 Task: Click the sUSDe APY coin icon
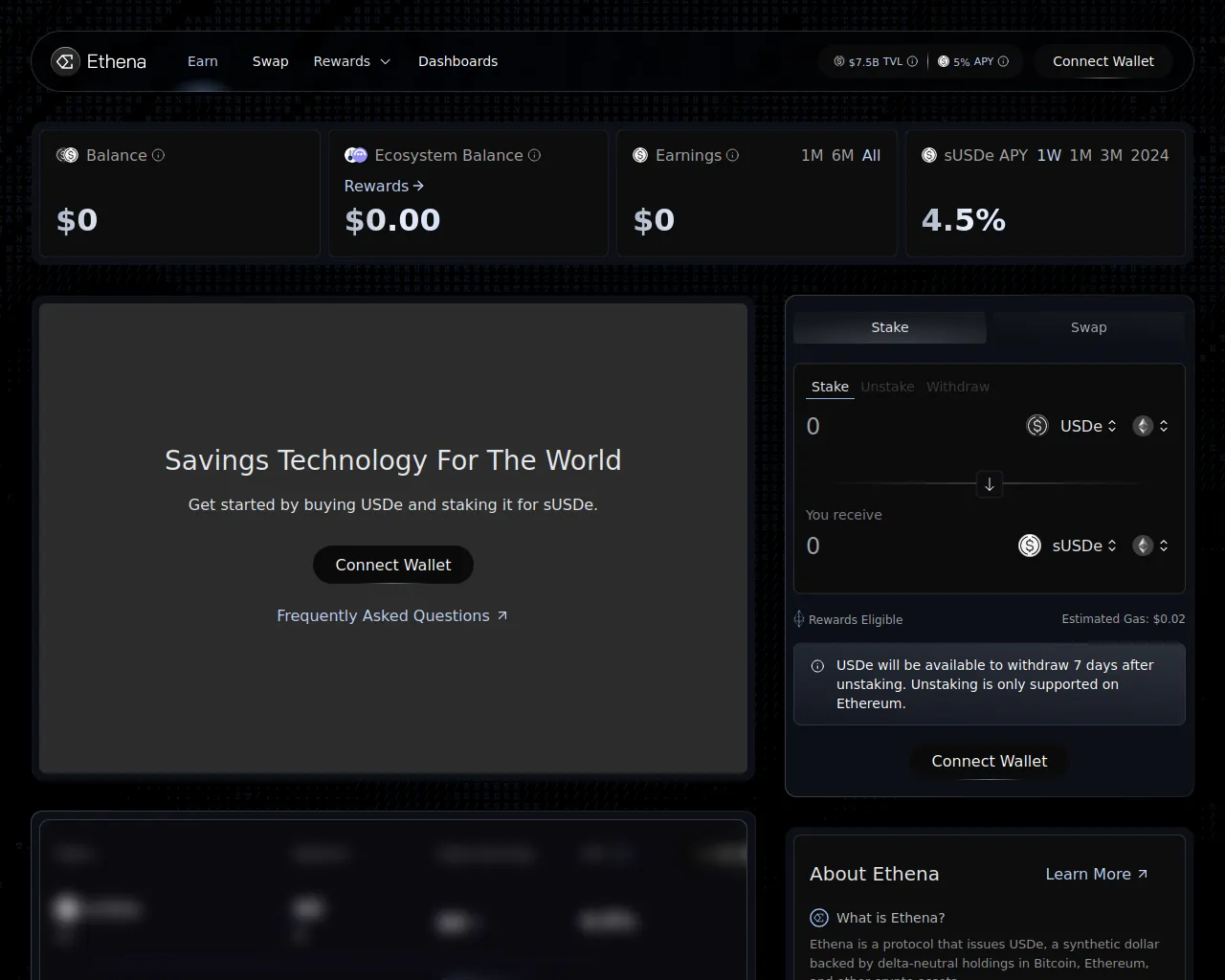click(x=928, y=155)
